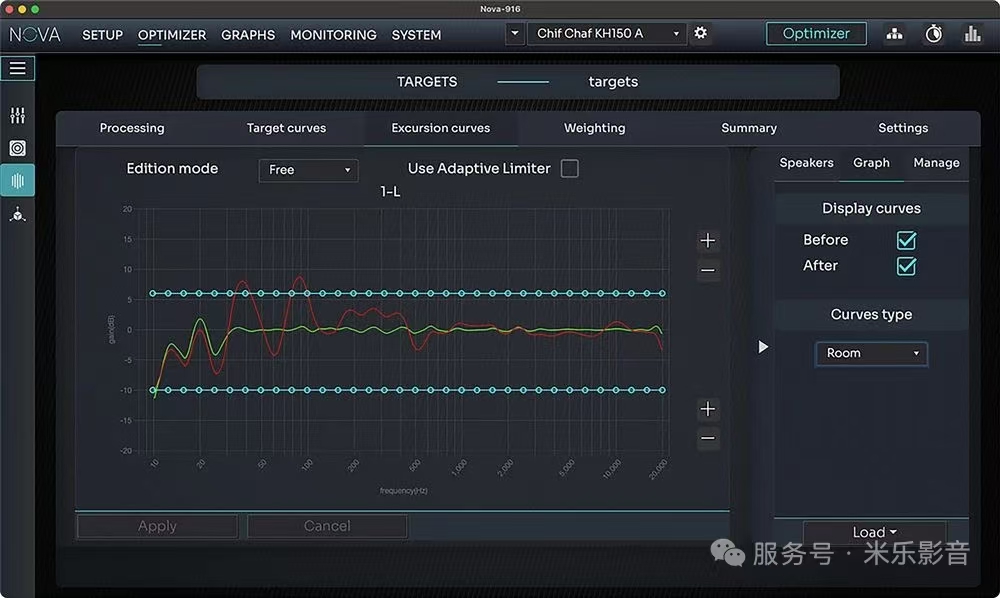This screenshot has height=598, width=1000.
Task: Open the Chif Chaf KH150 A preset dropdown
Action: 606,34
